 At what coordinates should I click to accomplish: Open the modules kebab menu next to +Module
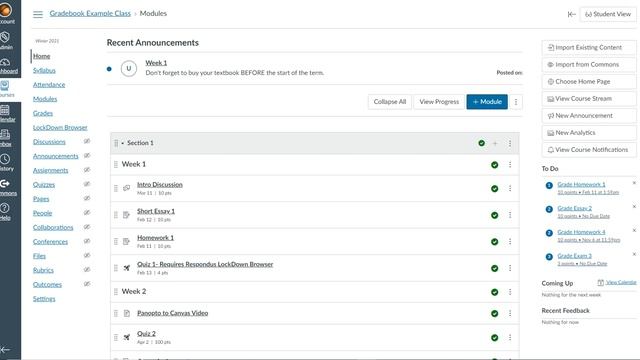[x=516, y=102]
